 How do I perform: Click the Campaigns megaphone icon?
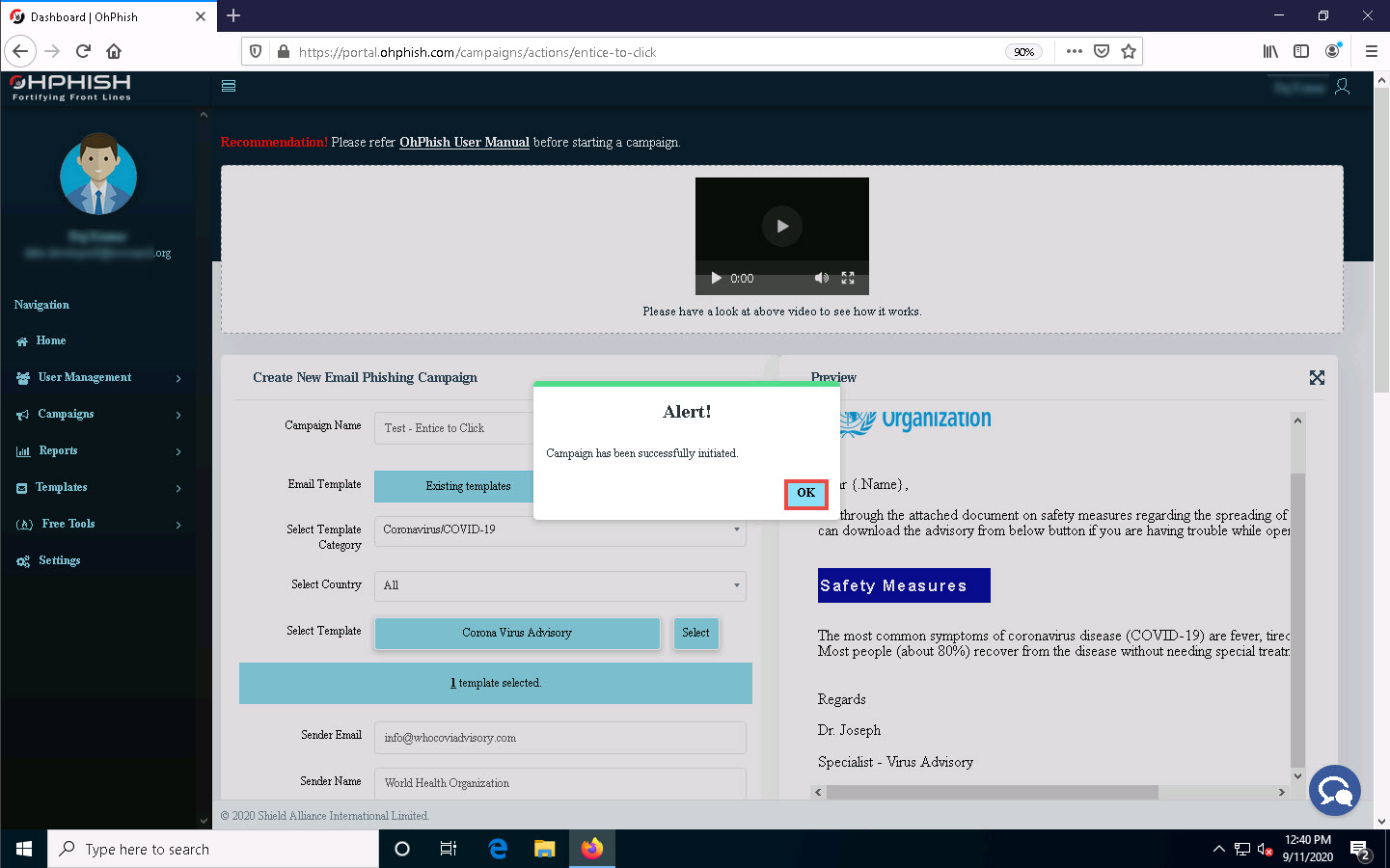[x=23, y=415]
